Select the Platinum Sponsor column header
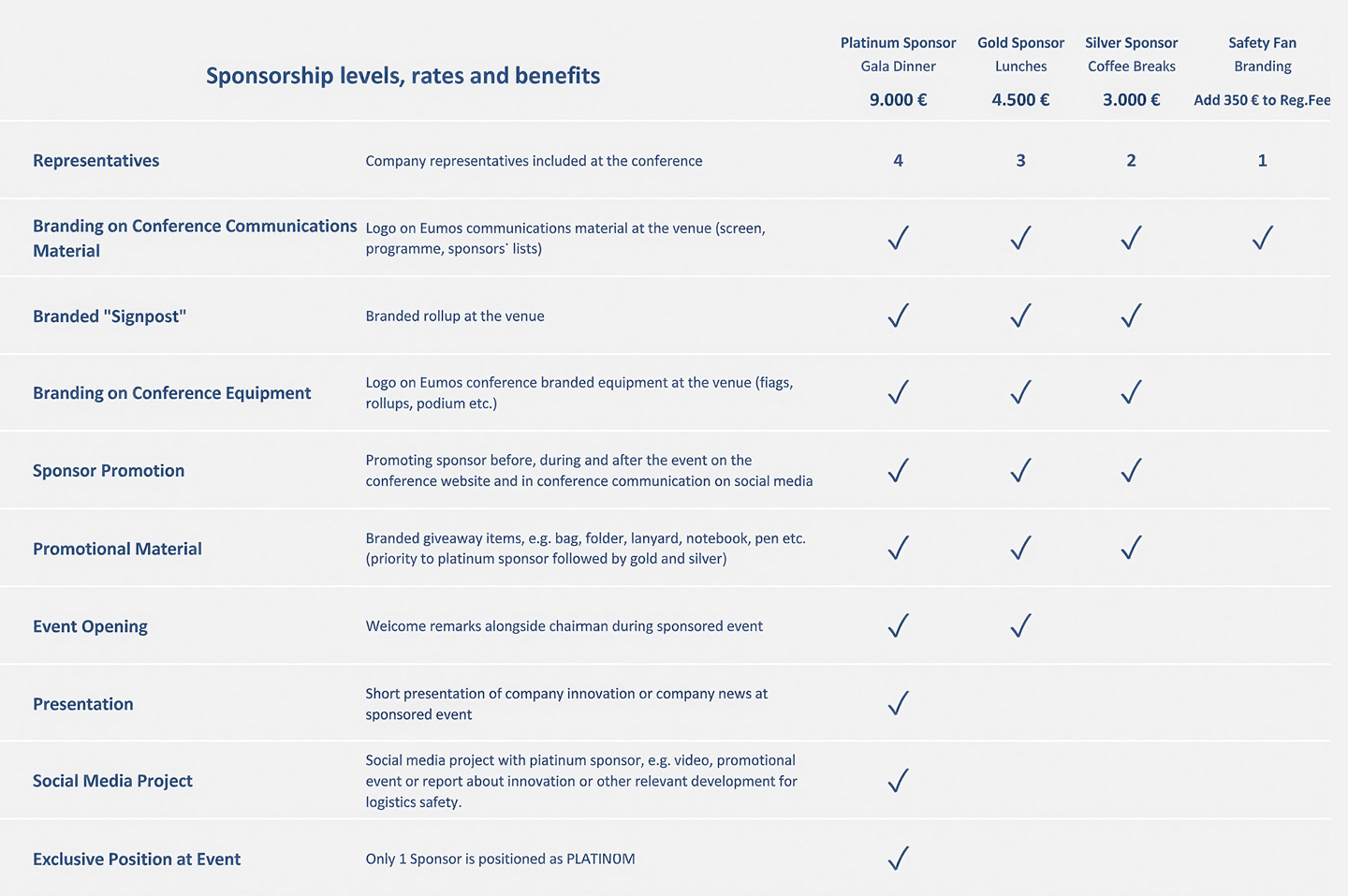The width and height of the screenshot is (1348, 896). point(898,43)
